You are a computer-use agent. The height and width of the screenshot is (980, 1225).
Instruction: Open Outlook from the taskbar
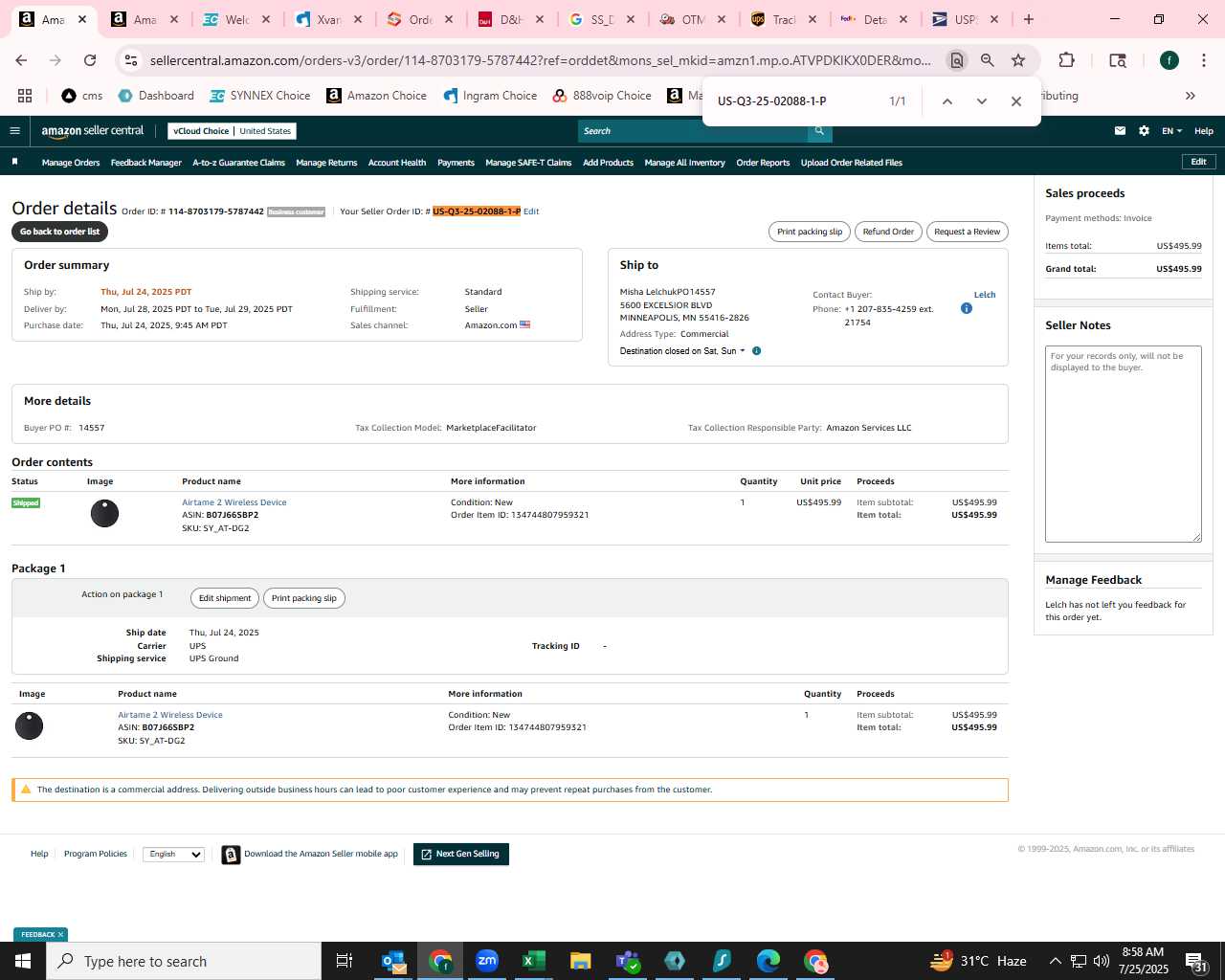click(393, 961)
